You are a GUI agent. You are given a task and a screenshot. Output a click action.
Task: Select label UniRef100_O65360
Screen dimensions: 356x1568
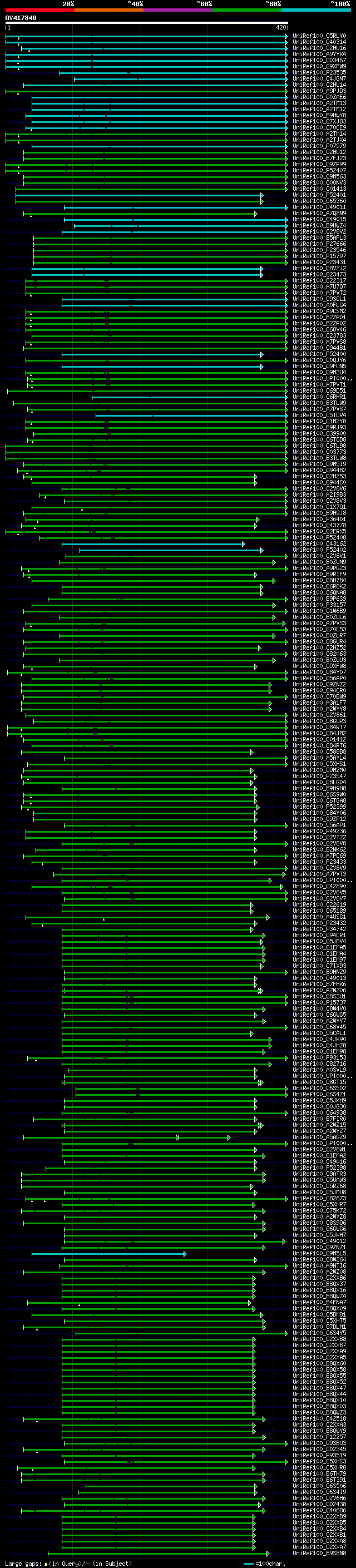(319, 201)
